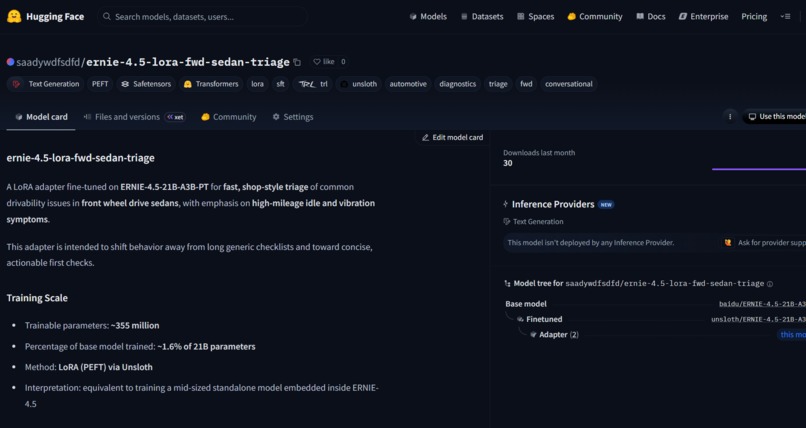Select the PEFT tag
This screenshot has height=428, width=806.
(100, 84)
